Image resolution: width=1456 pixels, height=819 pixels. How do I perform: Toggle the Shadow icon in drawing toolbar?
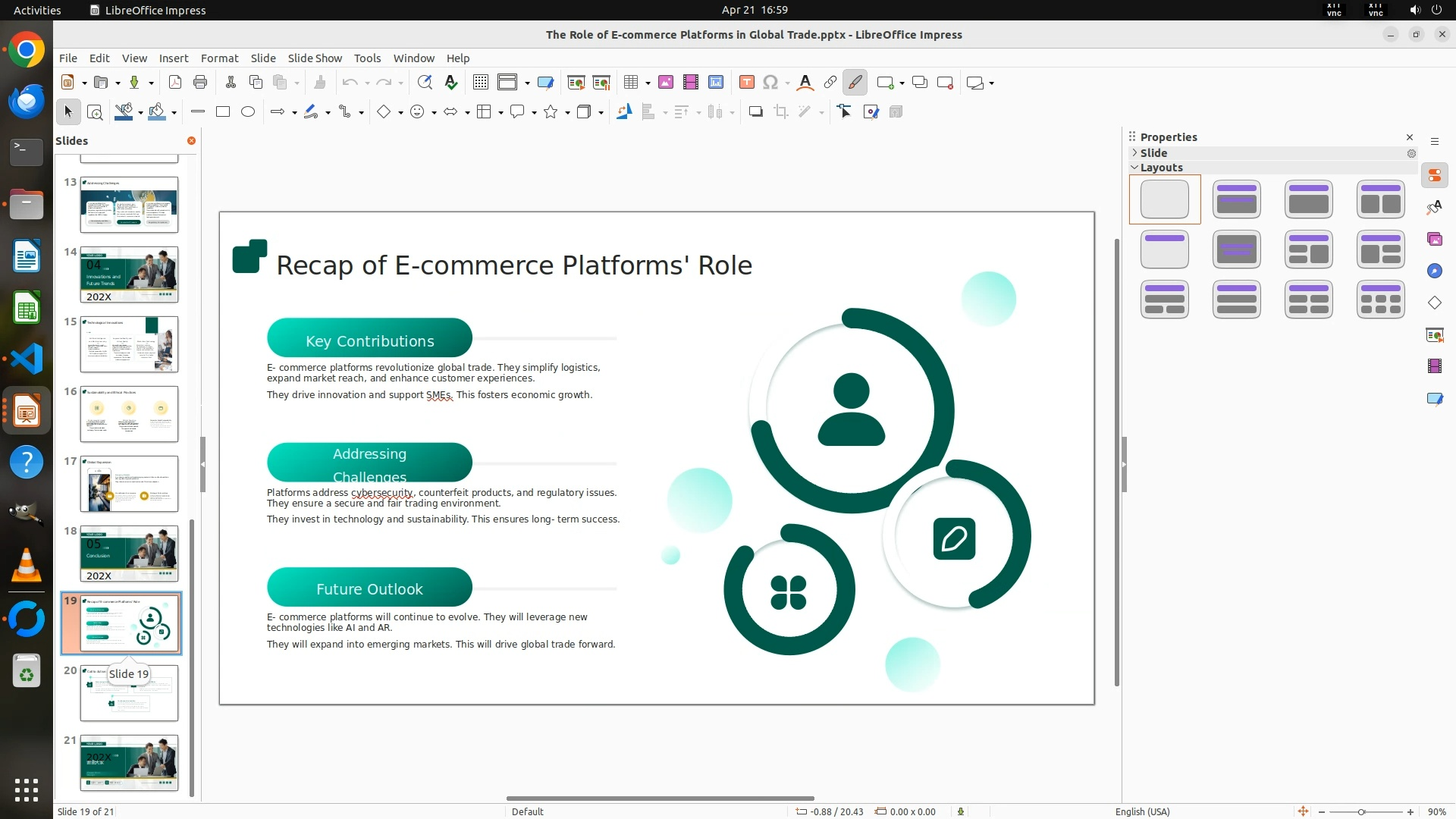[755, 112]
